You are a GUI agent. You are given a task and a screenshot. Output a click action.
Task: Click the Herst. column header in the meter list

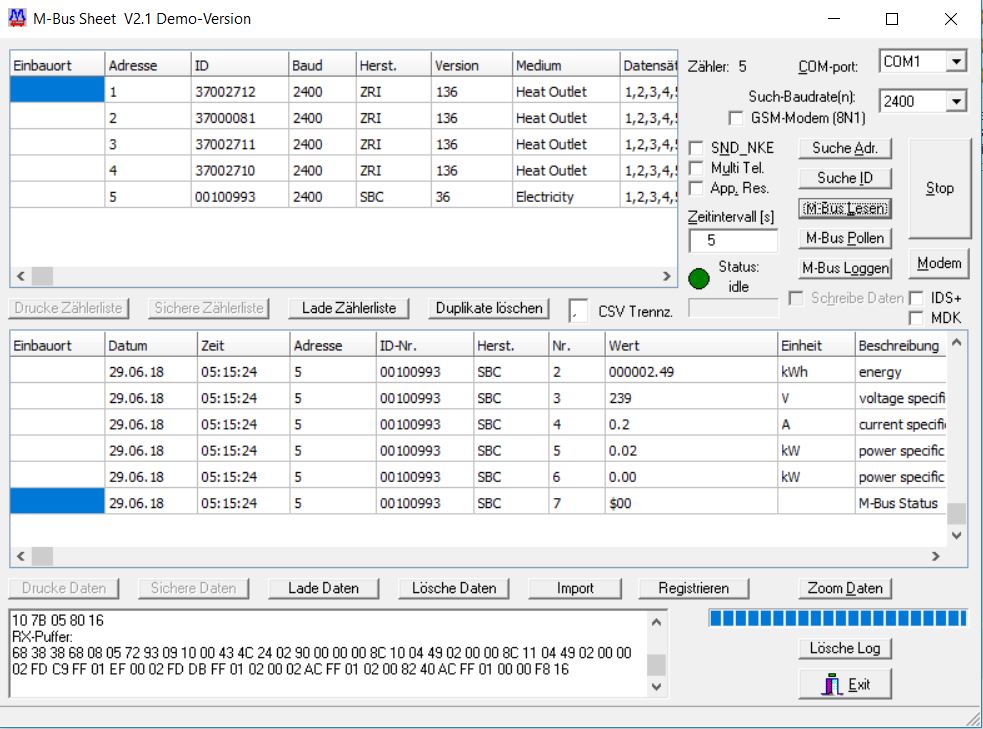394,65
